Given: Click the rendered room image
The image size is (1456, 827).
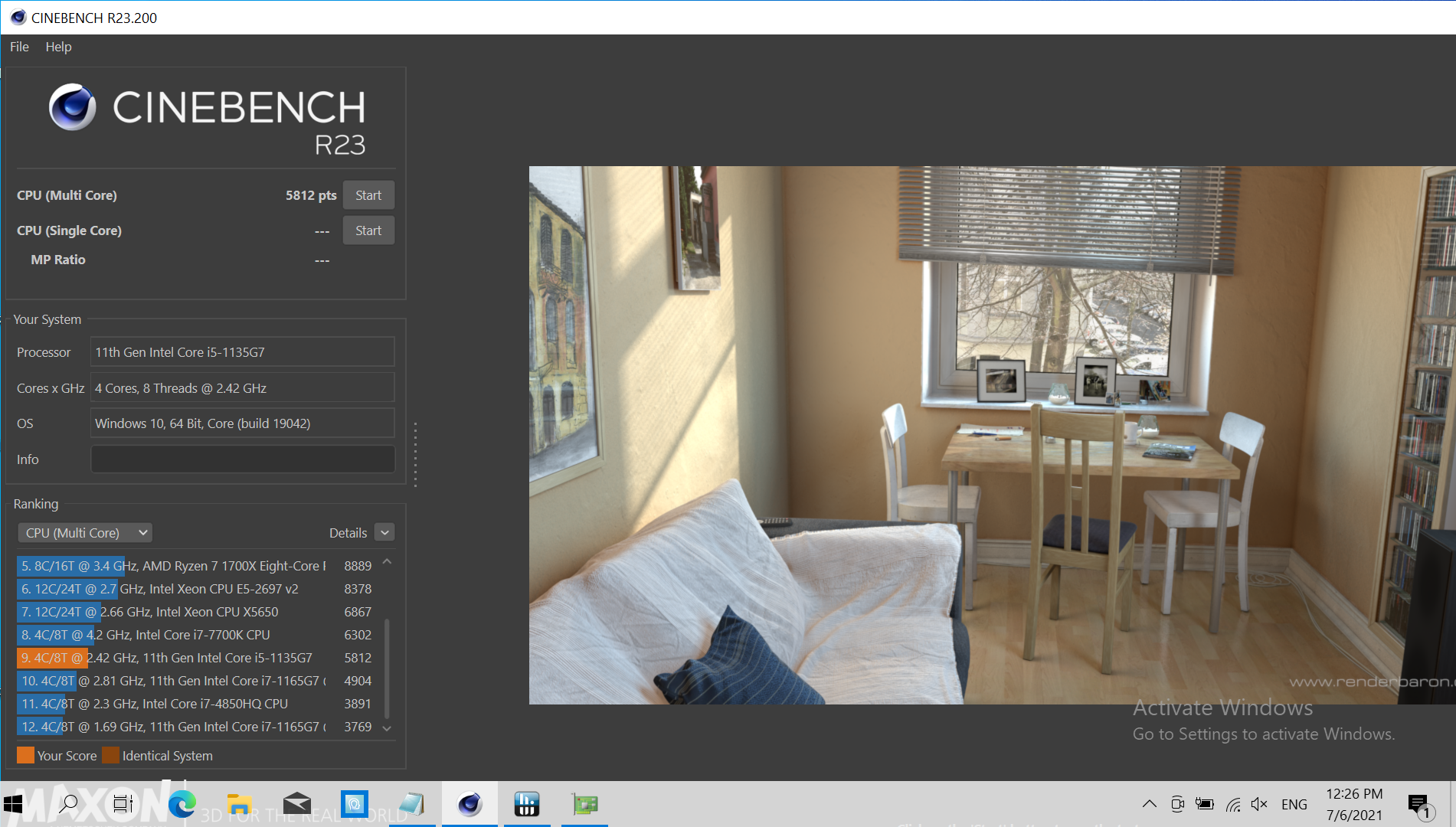Looking at the screenshot, I should pos(992,435).
